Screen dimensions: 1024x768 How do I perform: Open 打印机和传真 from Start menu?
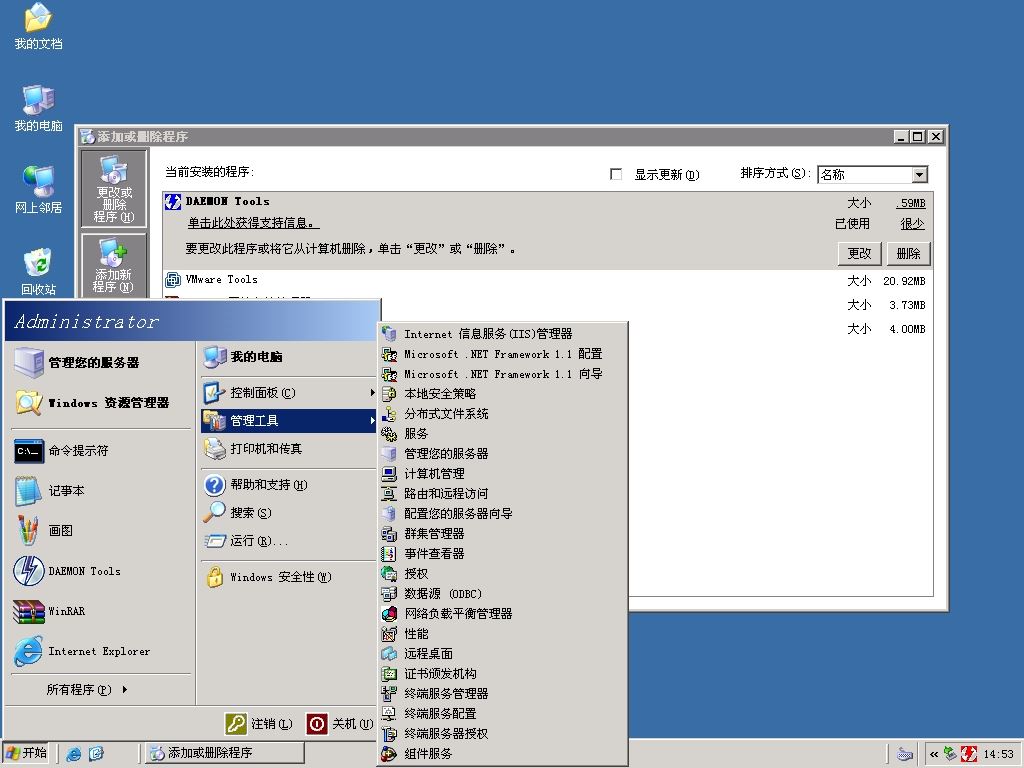(288, 449)
